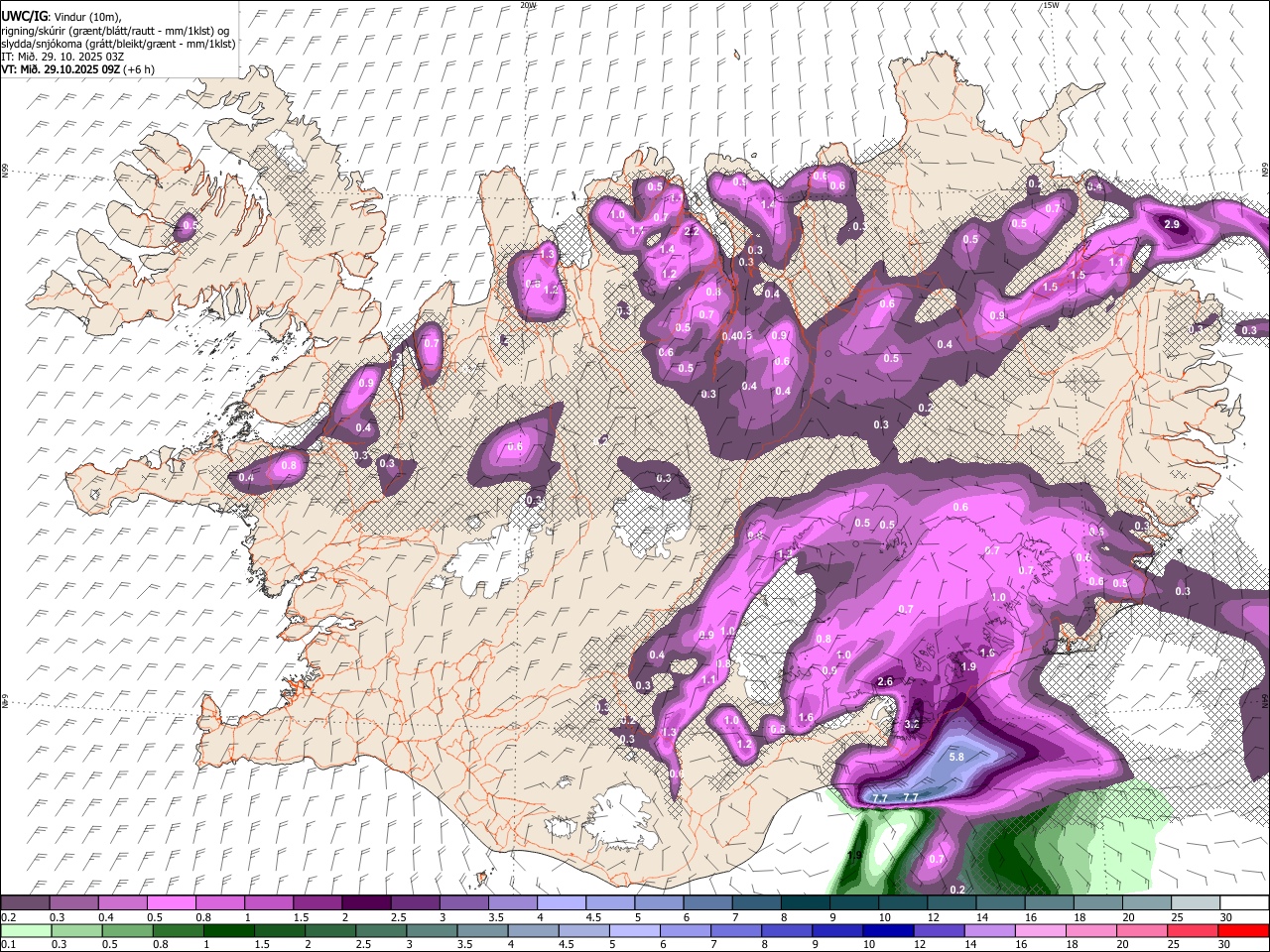
Task: Pick the snow legend swatch labeled 4
Action: point(562,903)
